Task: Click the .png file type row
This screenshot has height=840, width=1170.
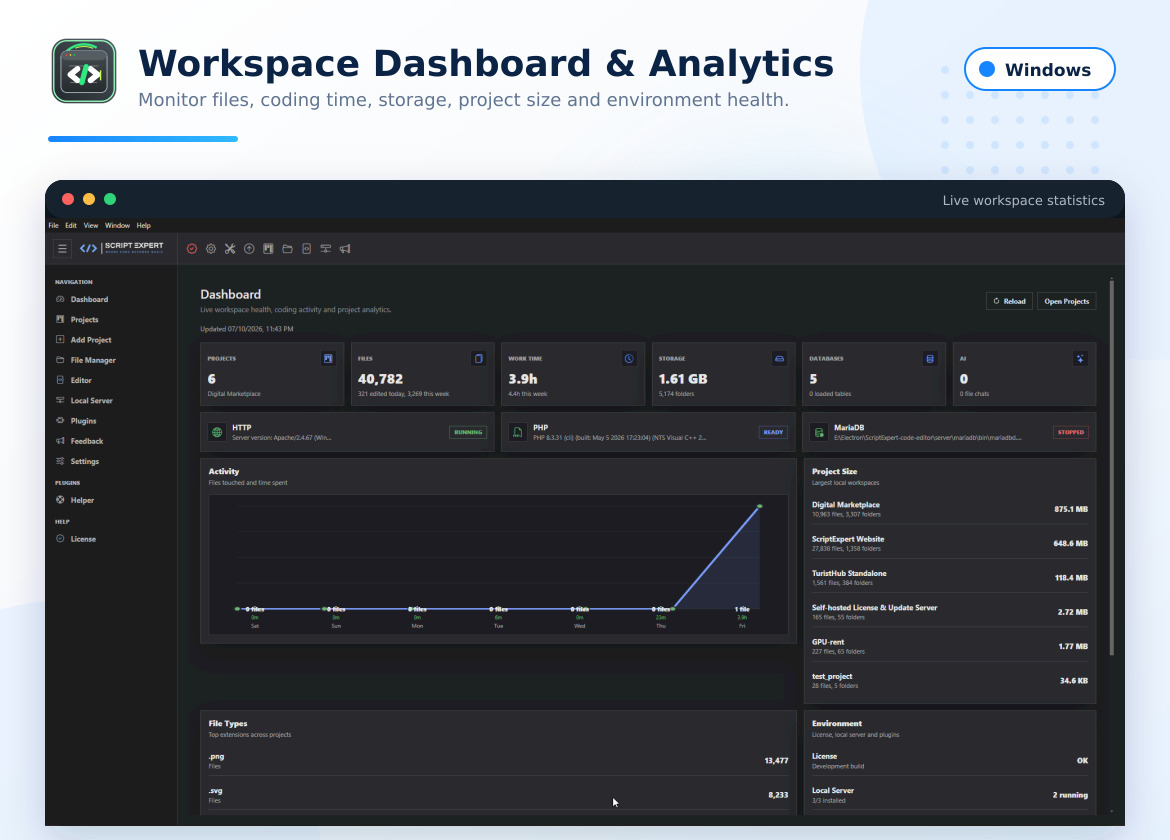Action: (x=498, y=761)
